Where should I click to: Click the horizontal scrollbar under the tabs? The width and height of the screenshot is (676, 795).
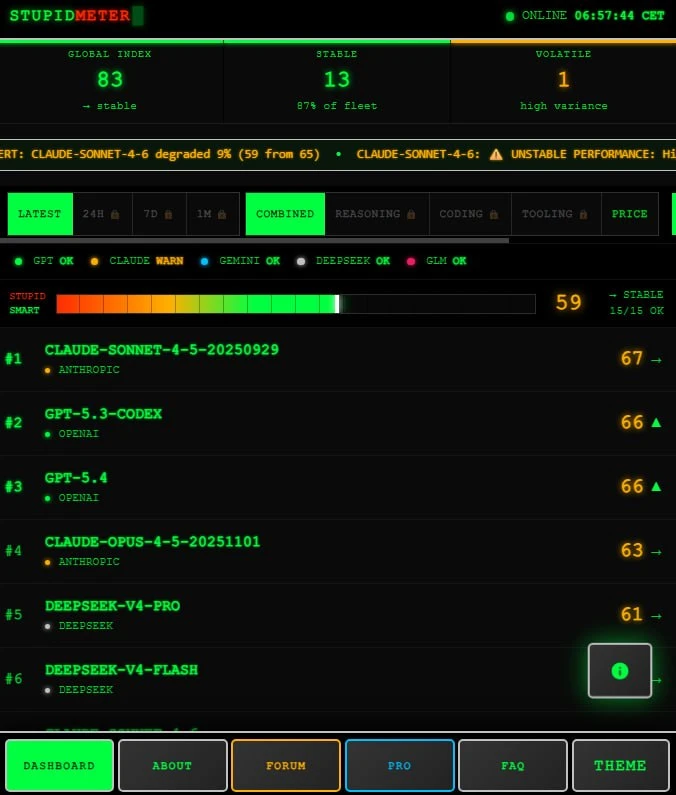[254, 241]
